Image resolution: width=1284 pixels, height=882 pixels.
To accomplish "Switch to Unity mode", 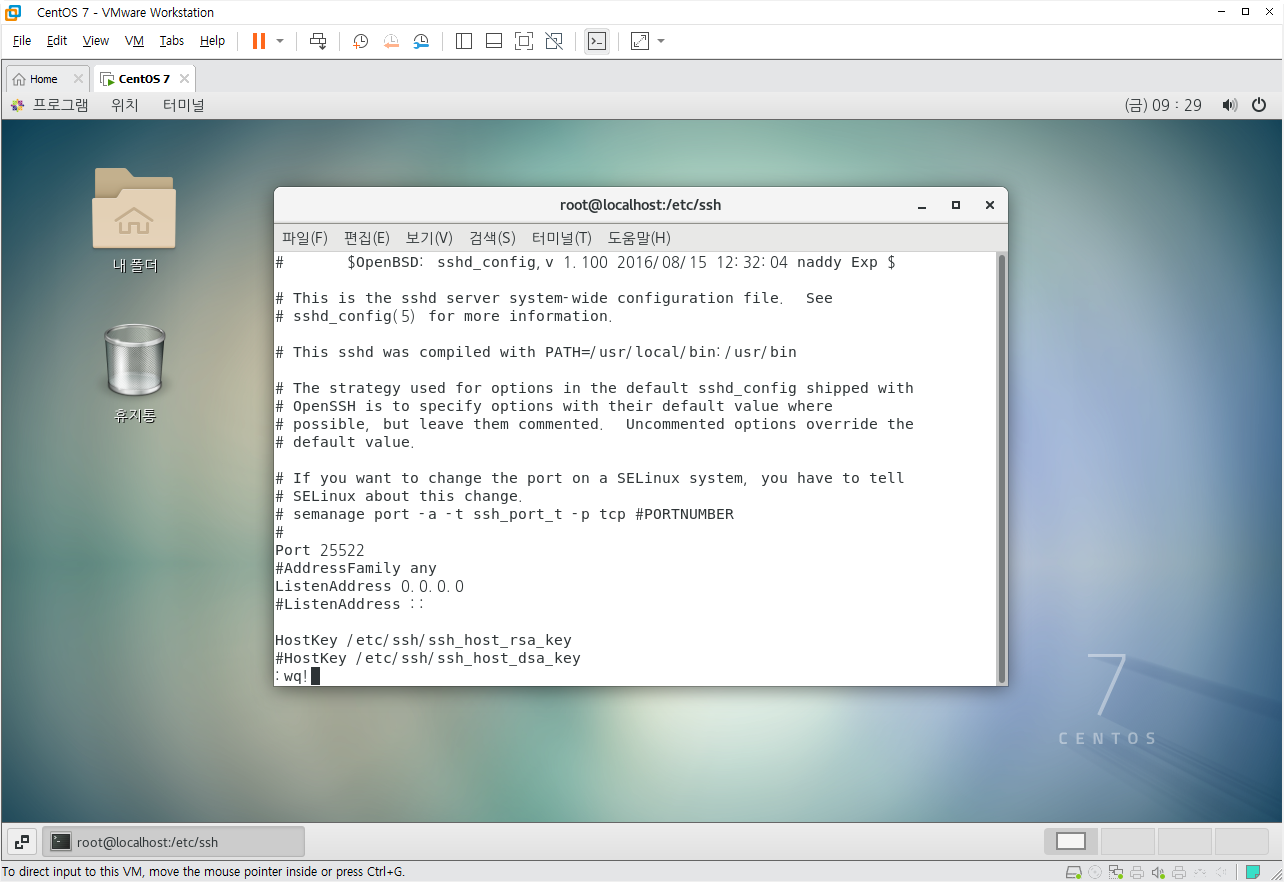I will pyautogui.click(x=553, y=41).
